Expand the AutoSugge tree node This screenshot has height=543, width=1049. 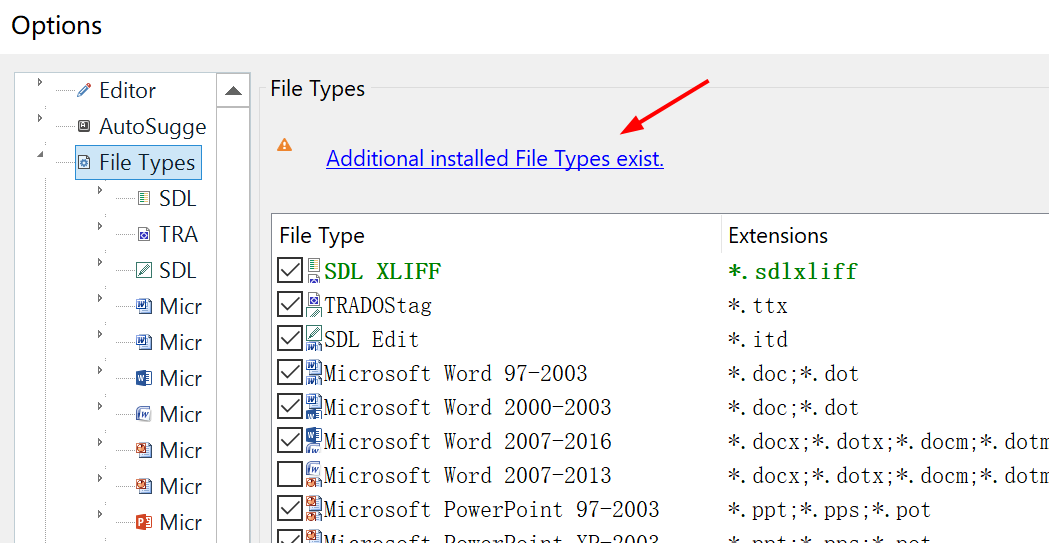[x=39, y=119]
